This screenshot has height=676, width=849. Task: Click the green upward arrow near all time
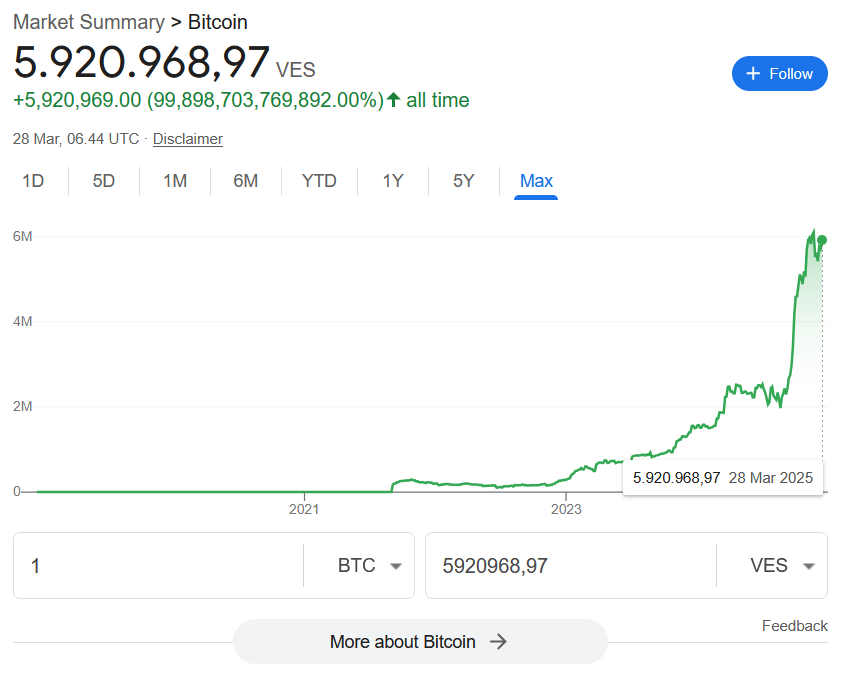(x=393, y=100)
